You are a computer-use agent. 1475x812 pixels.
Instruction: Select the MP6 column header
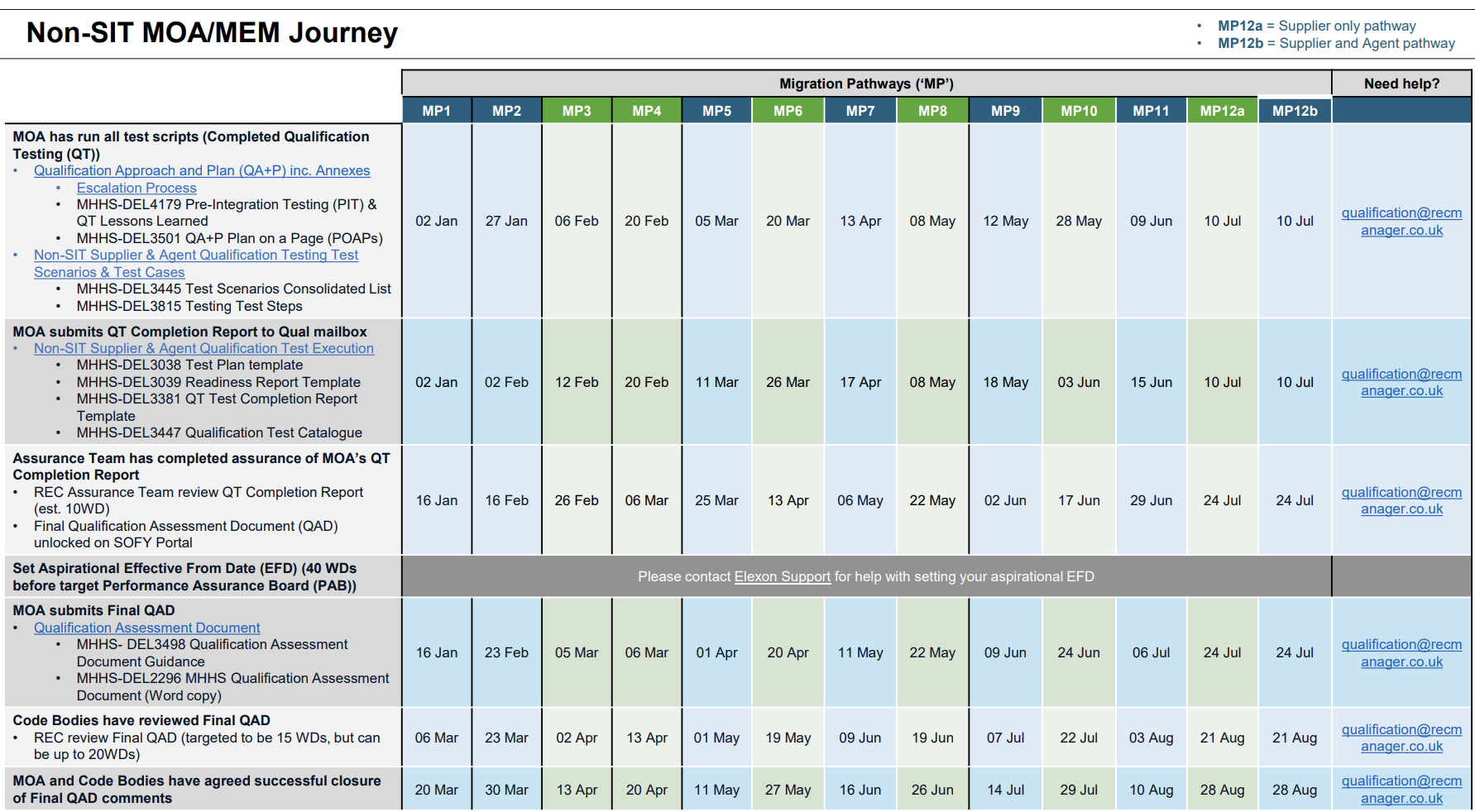[788, 110]
